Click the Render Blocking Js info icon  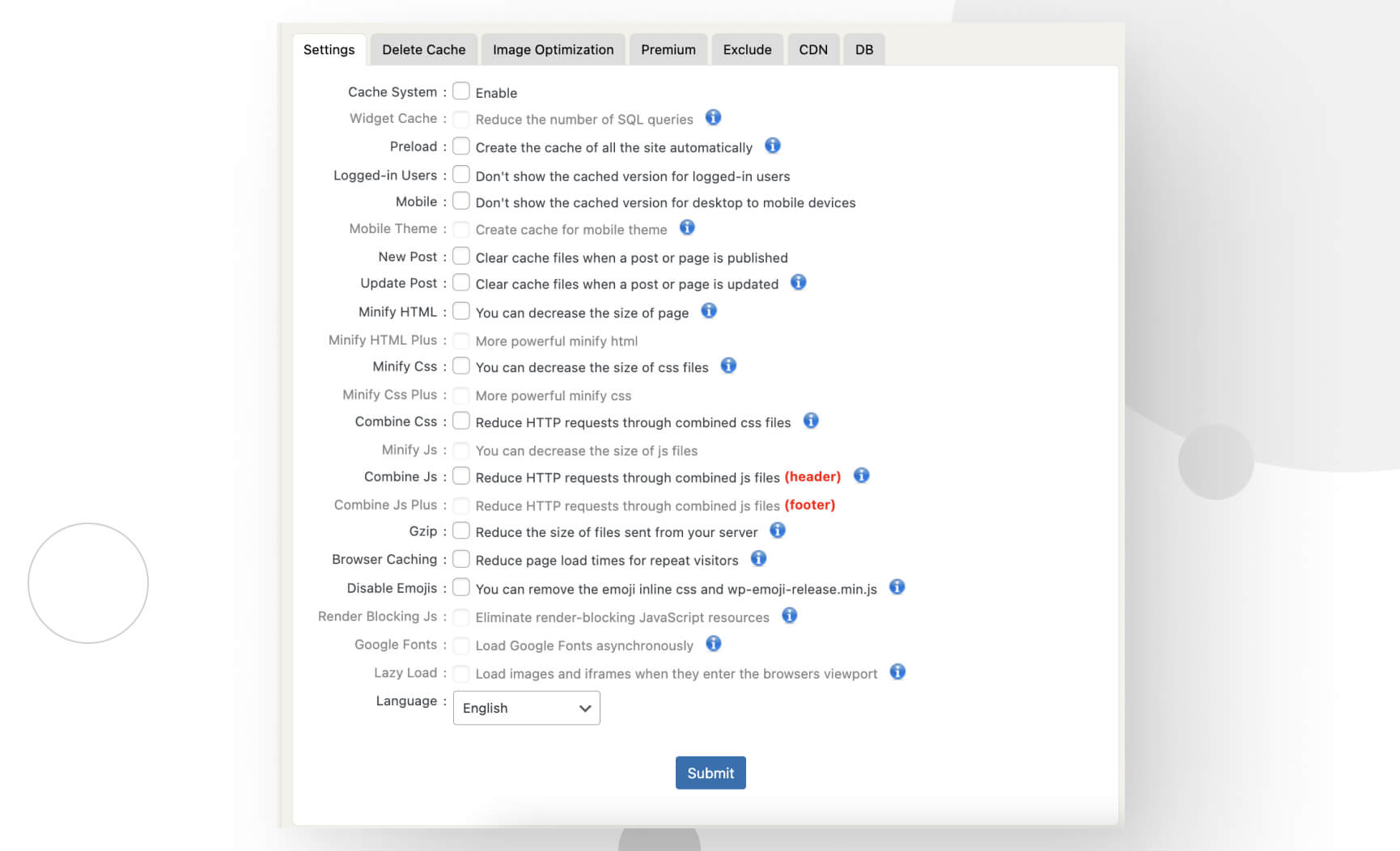click(x=789, y=616)
